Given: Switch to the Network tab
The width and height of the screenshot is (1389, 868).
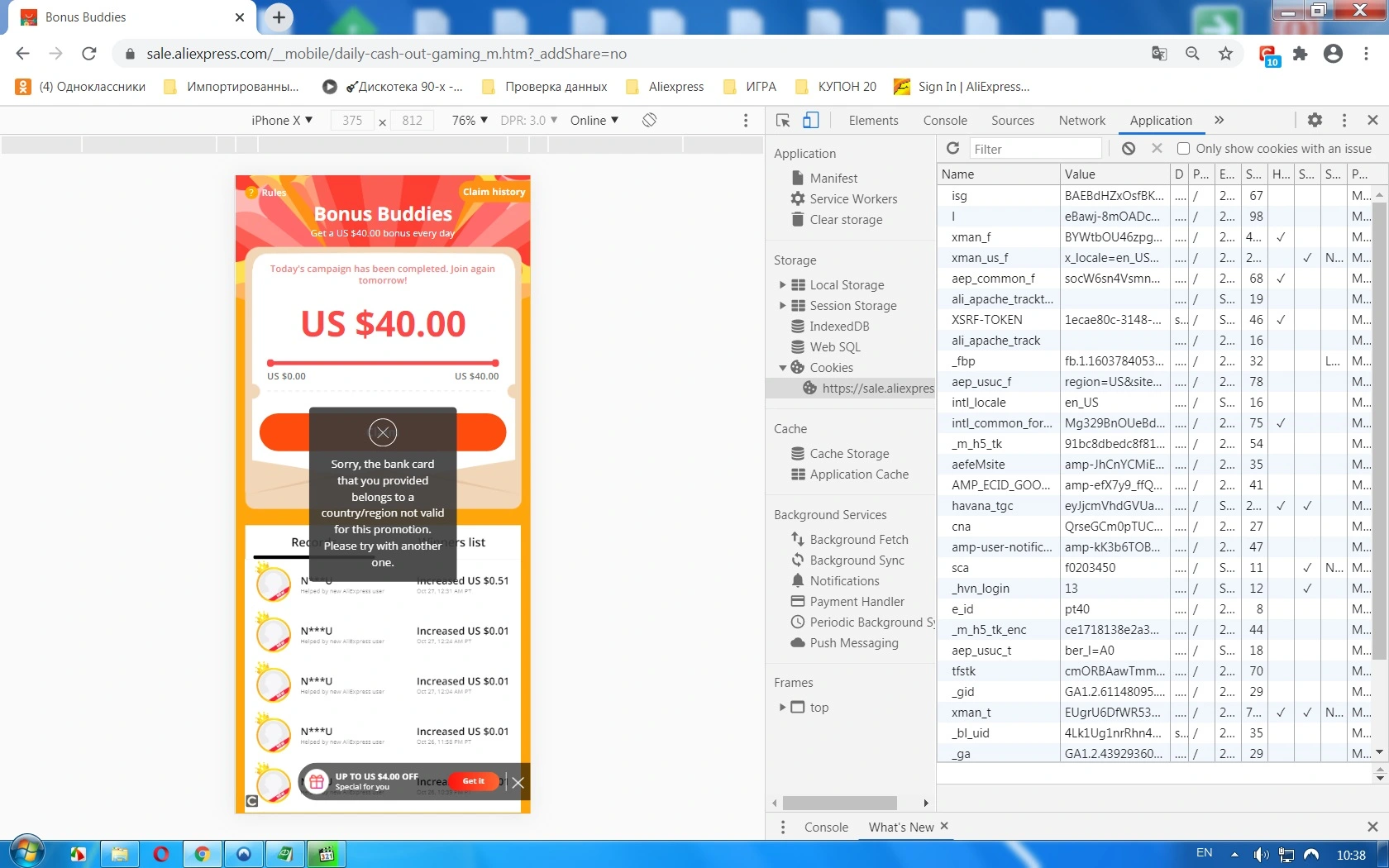Looking at the screenshot, I should [1081, 120].
